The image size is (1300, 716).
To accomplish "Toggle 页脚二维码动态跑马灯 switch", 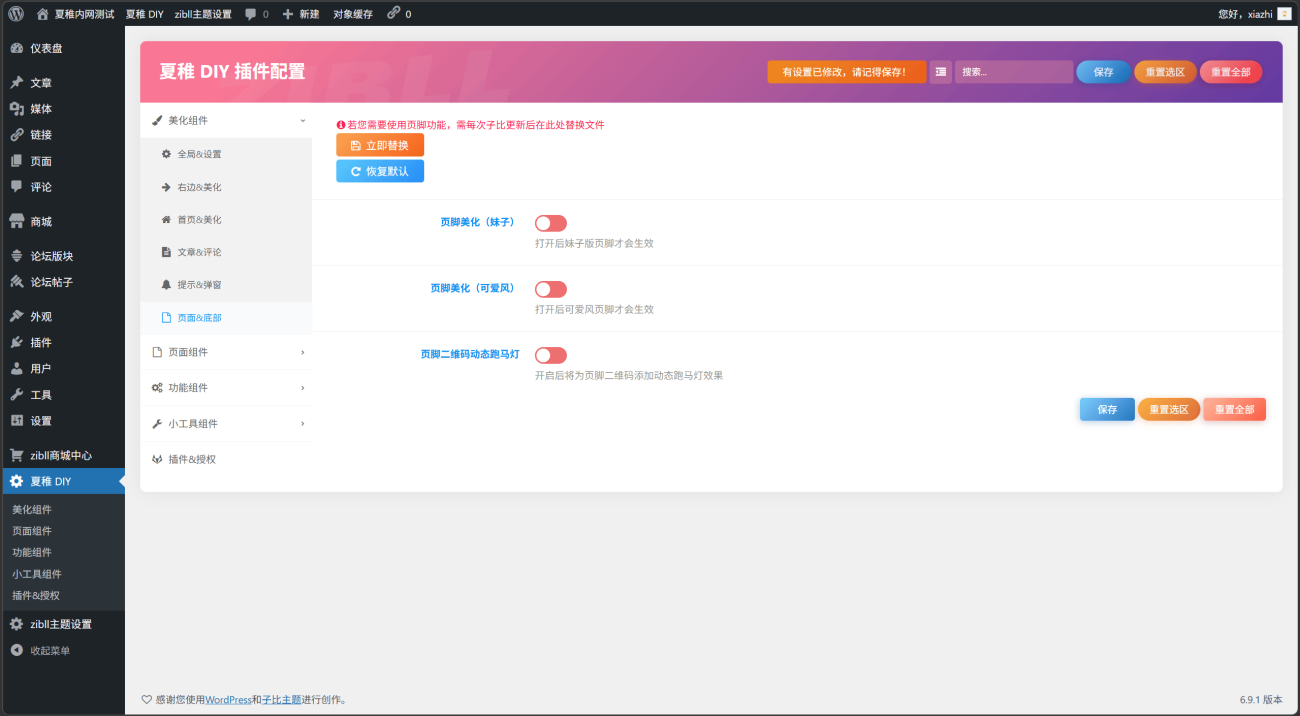I will 551,355.
